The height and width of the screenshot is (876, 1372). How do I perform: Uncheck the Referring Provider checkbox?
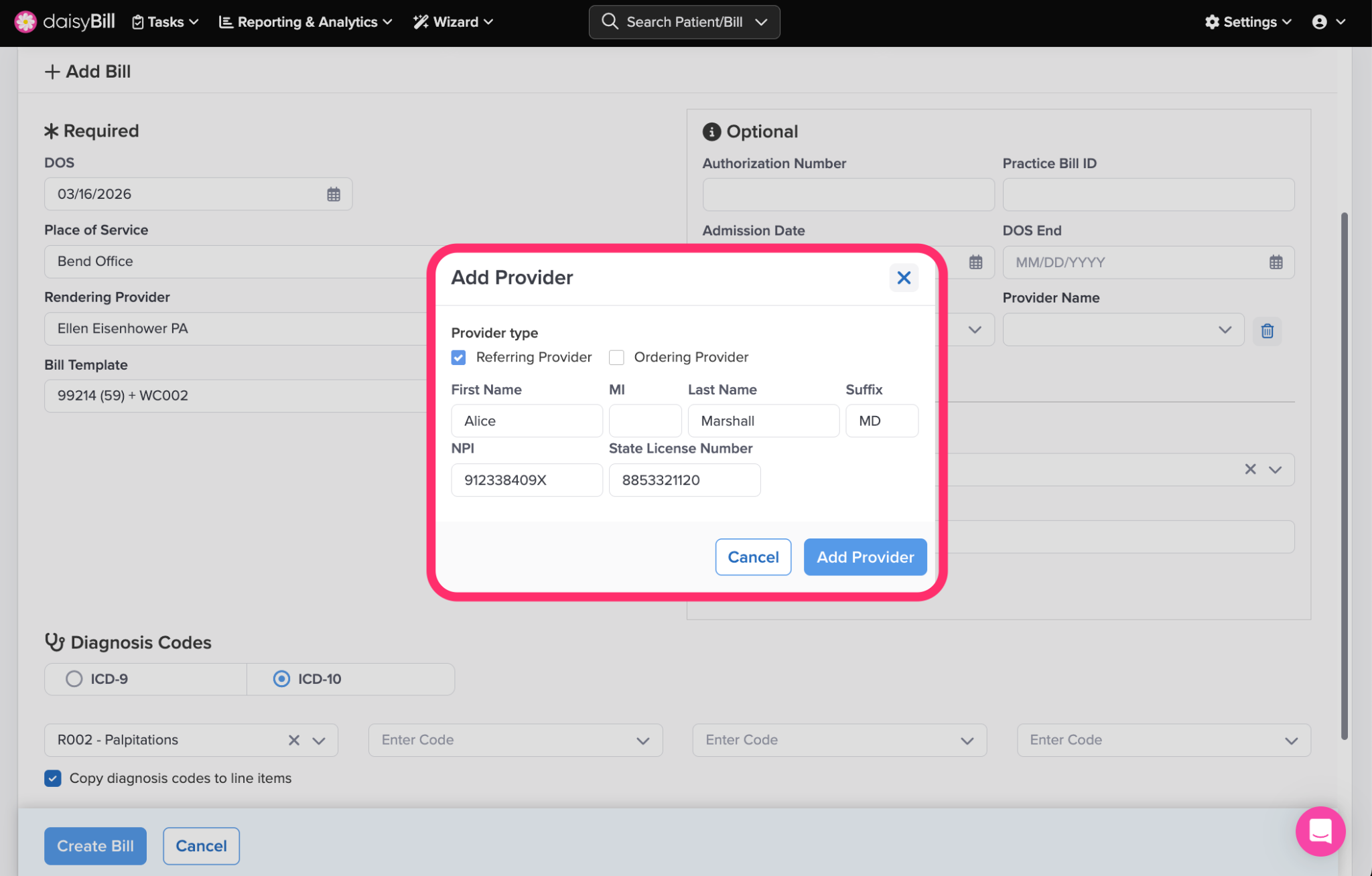(x=459, y=357)
